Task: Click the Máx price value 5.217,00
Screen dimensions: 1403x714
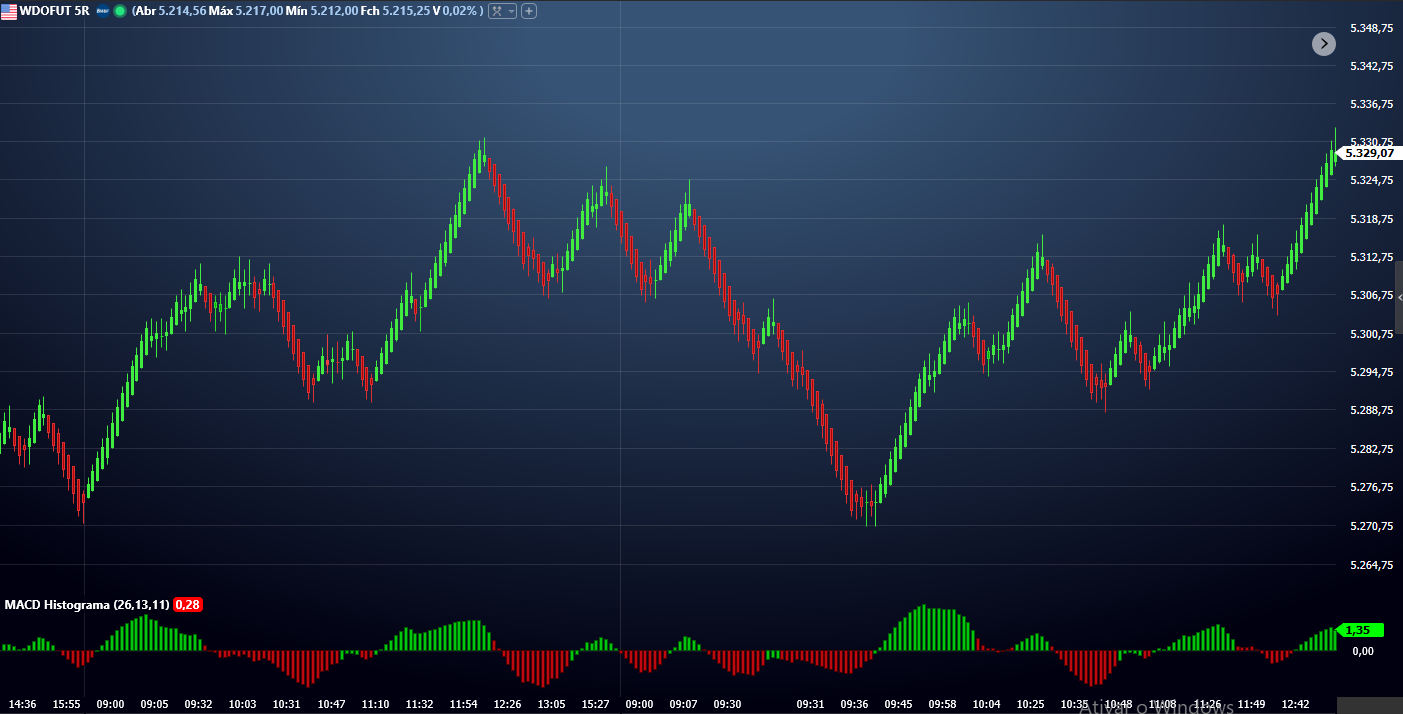Action: tap(258, 11)
